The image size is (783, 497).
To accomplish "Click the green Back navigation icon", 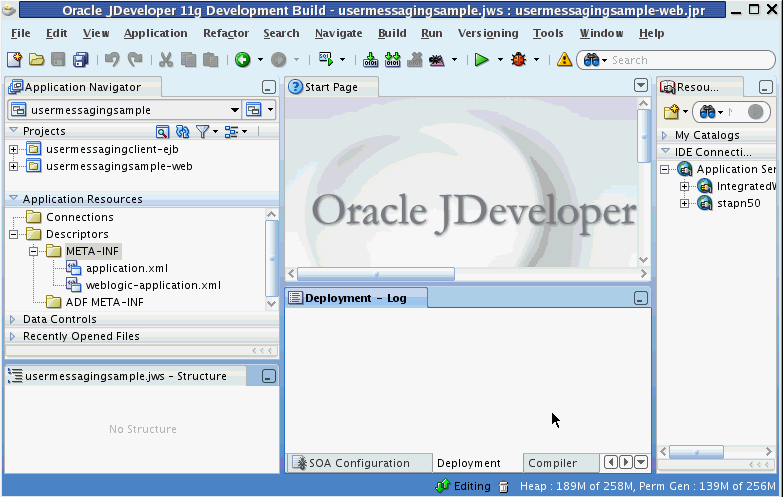I will click(x=243, y=60).
